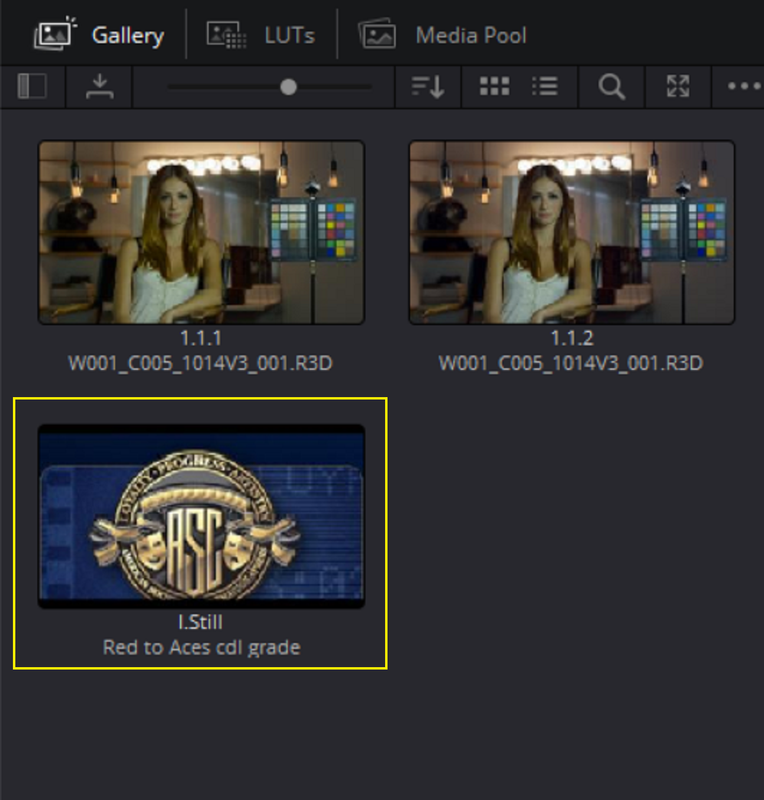This screenshot has width=764, height=800.
Task: Expand gallery with the fullscreen arrows icon
Action: (678, 86)
